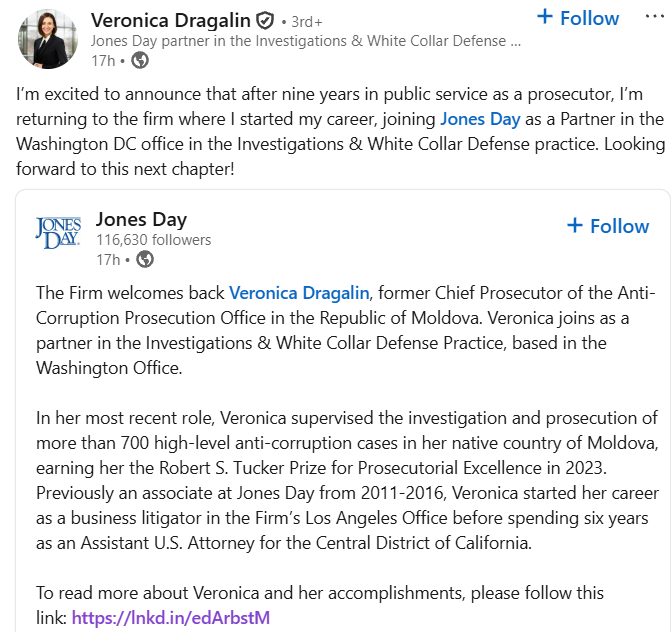671x632 pixels.
Task: Open blue Veronica Dragalin mention in shared post
Action: (299, 293)
